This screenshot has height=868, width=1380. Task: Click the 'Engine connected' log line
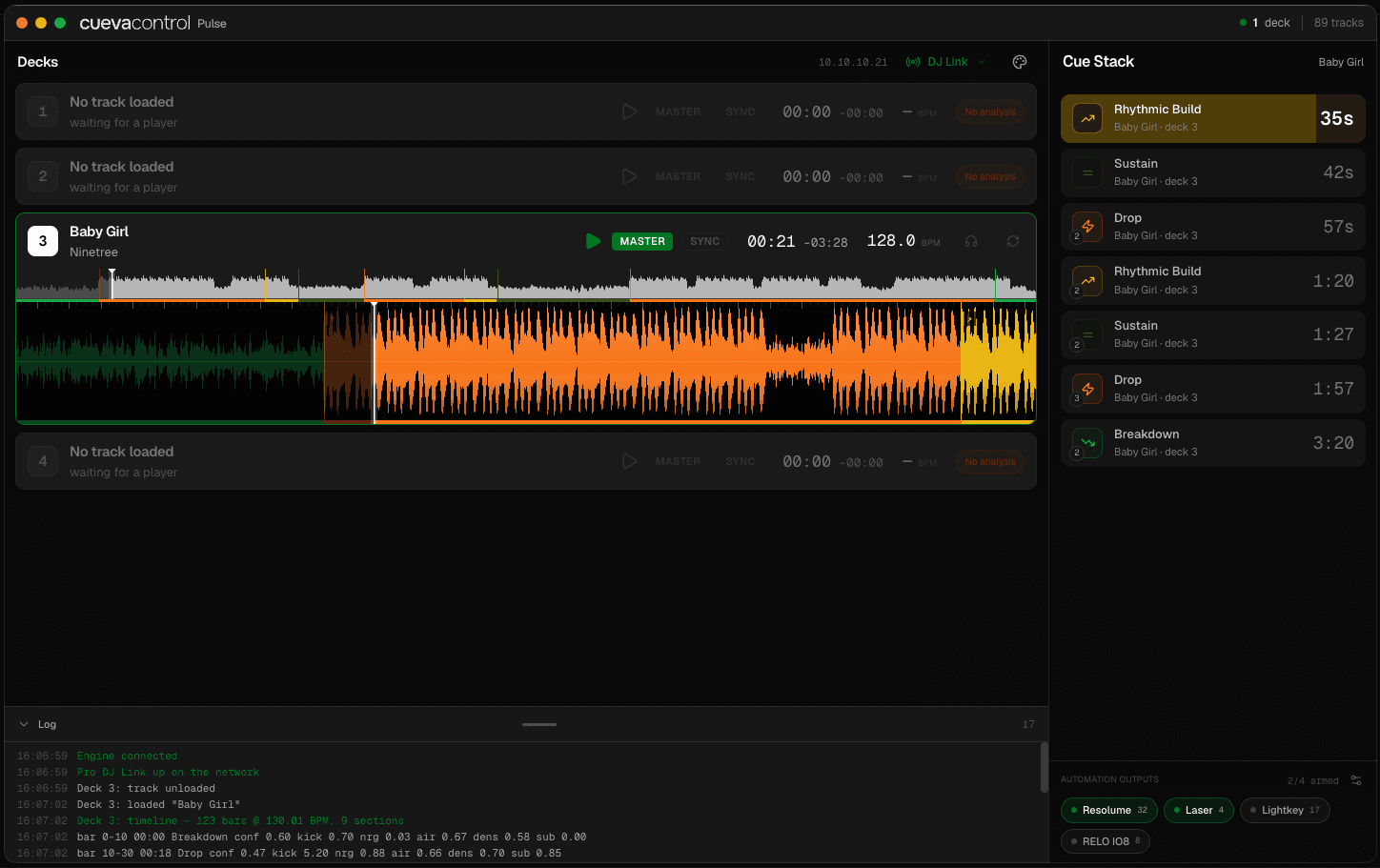[x=127, y=757]
